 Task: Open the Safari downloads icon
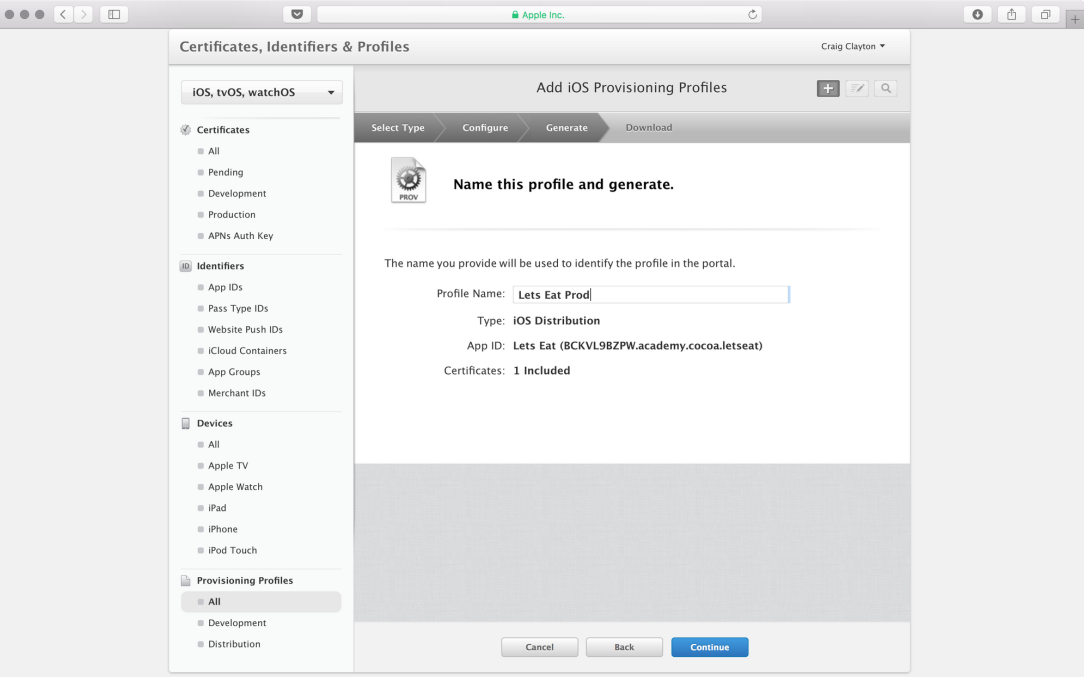click(x=978, y=15)
